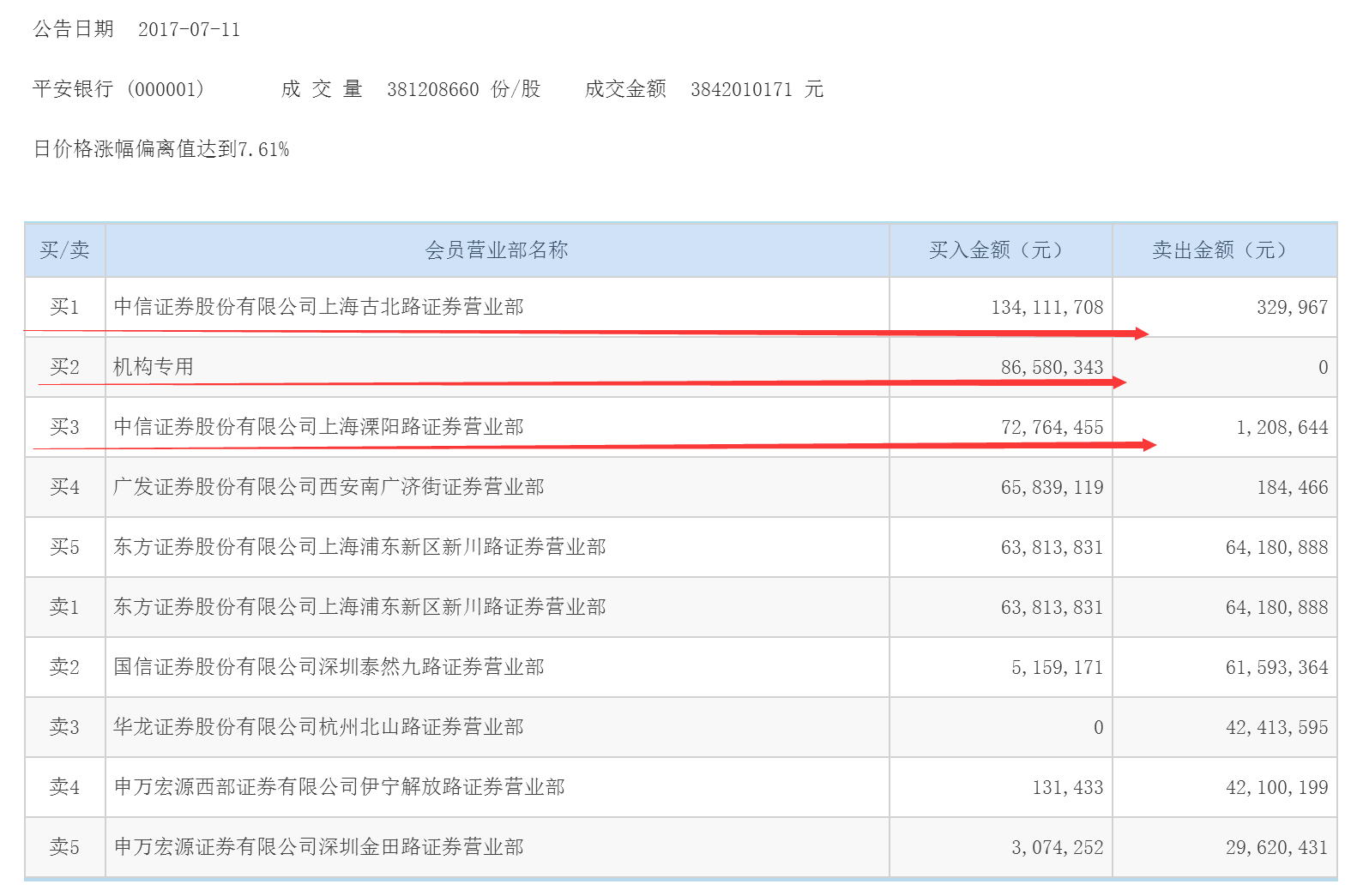Image resolution: width=1357 pixels, height=896 pixels.
Task: Select the 卖5 row label
Action: point(64,847)
